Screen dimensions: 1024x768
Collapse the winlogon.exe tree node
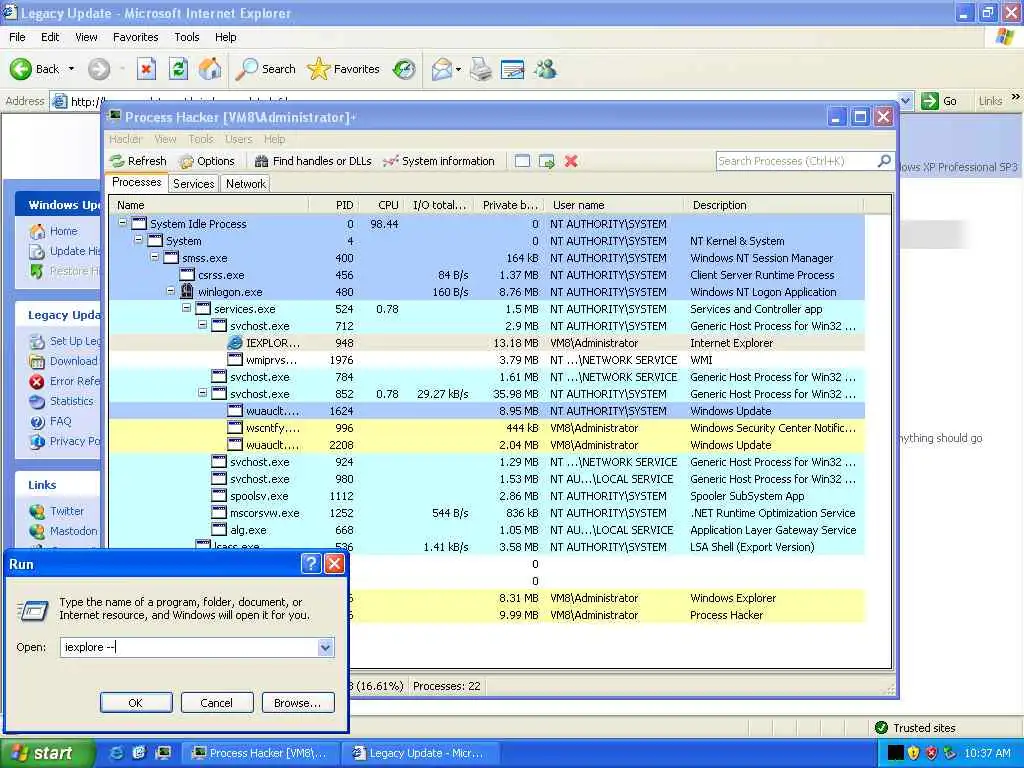(170, 291)
